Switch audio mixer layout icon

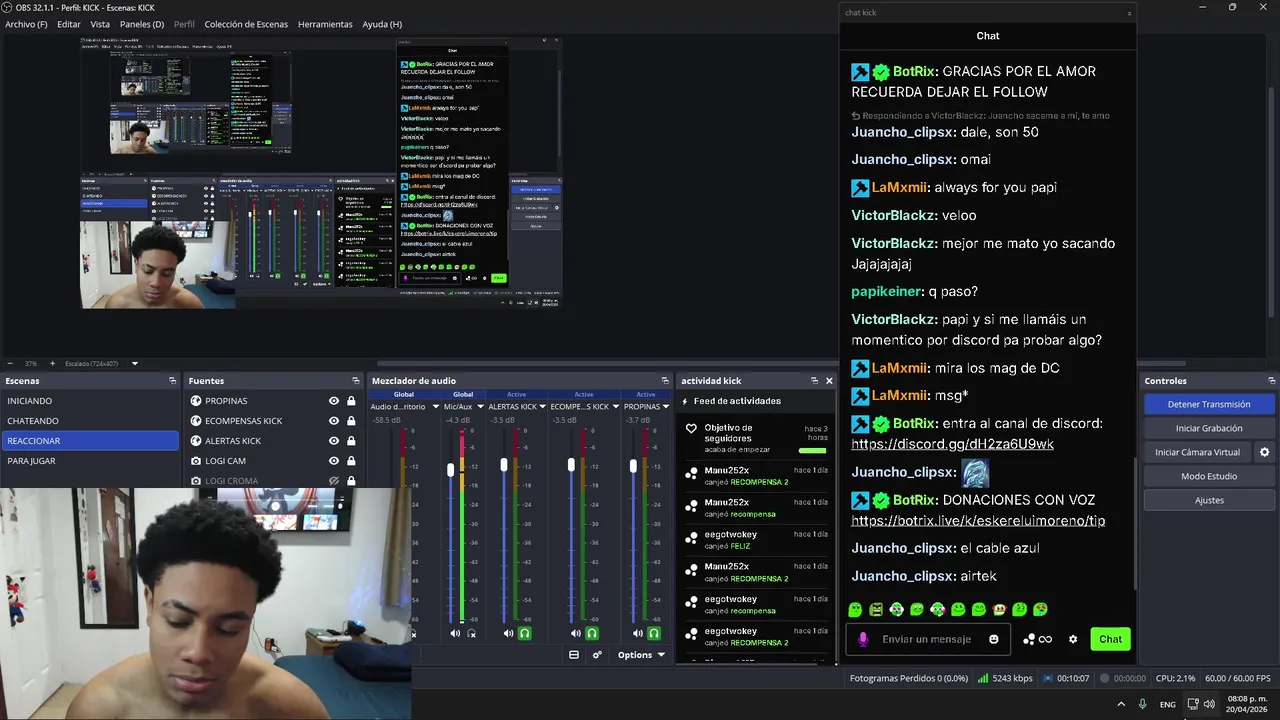574,655
